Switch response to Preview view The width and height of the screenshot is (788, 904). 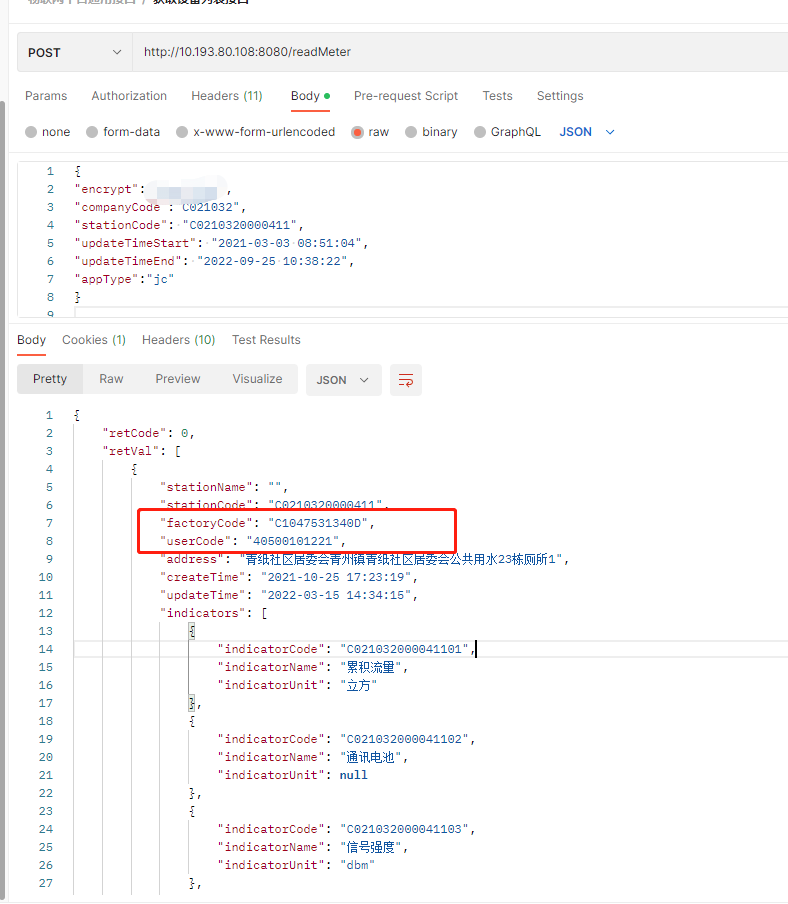(178, 379)
